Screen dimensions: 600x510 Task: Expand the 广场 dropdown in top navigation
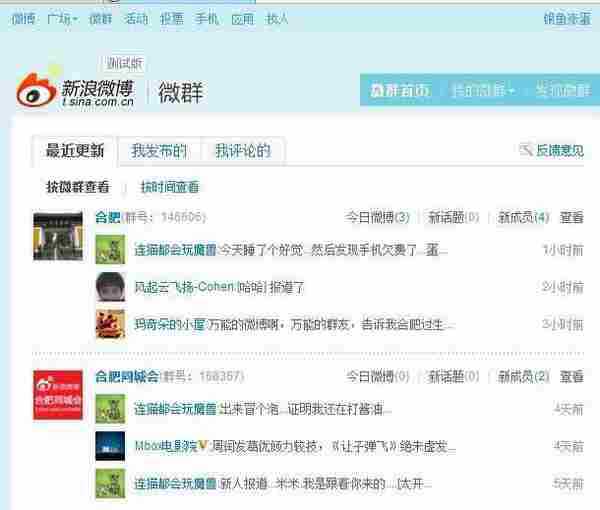63,19
